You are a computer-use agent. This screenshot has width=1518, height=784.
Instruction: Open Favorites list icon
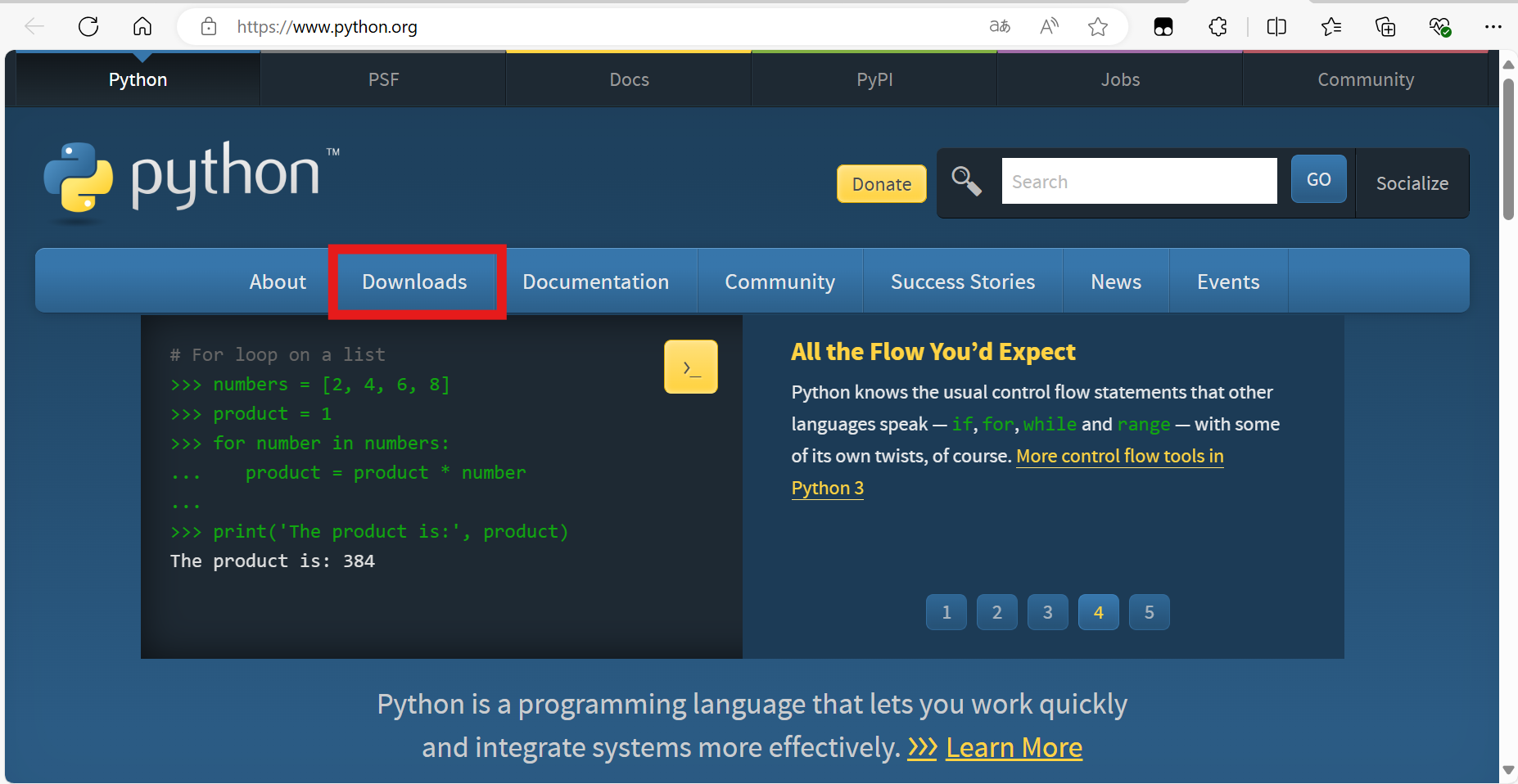pyautogui.click(x=1331, y=27)
